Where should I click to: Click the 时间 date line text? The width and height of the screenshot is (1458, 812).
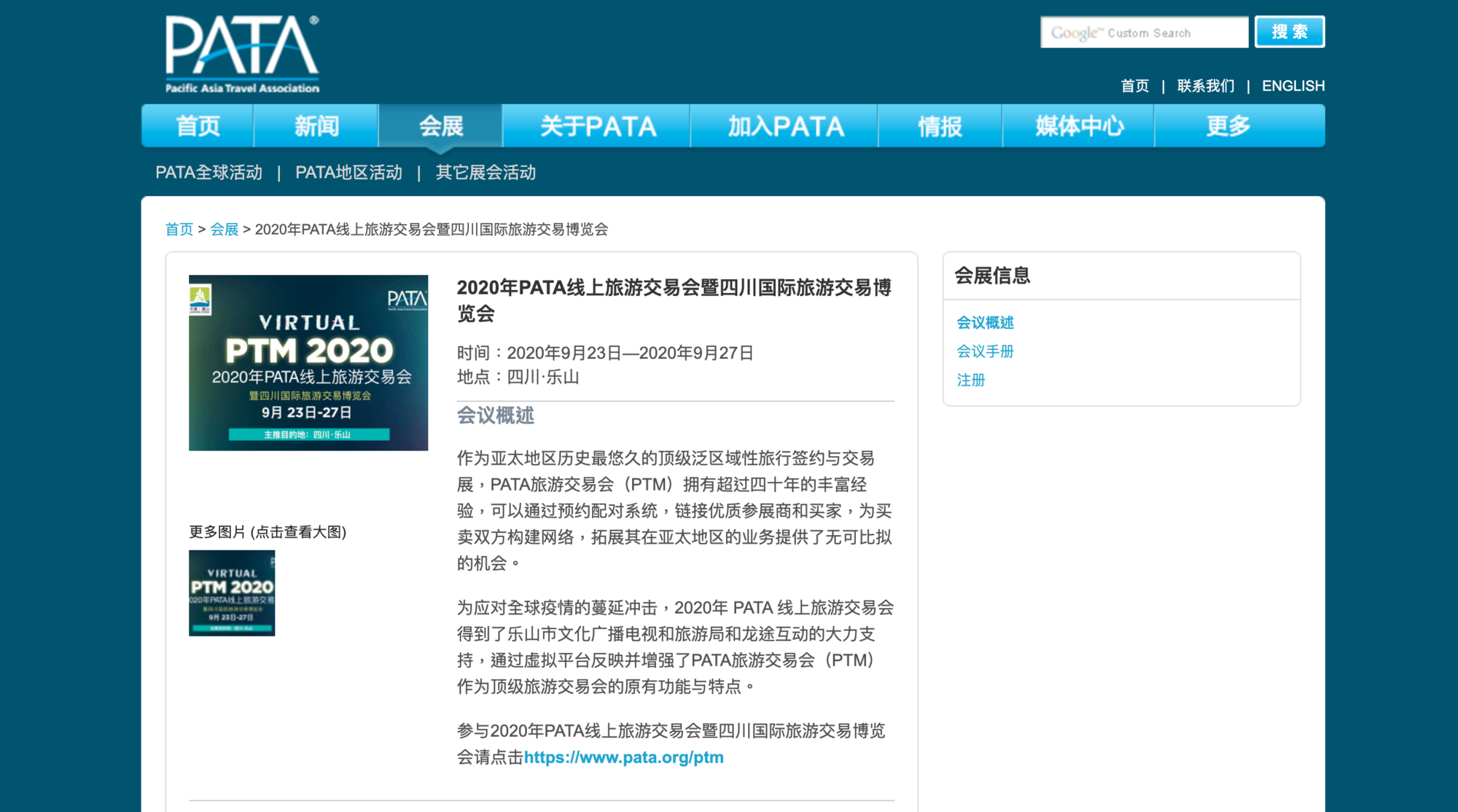(x=605, y=354)
